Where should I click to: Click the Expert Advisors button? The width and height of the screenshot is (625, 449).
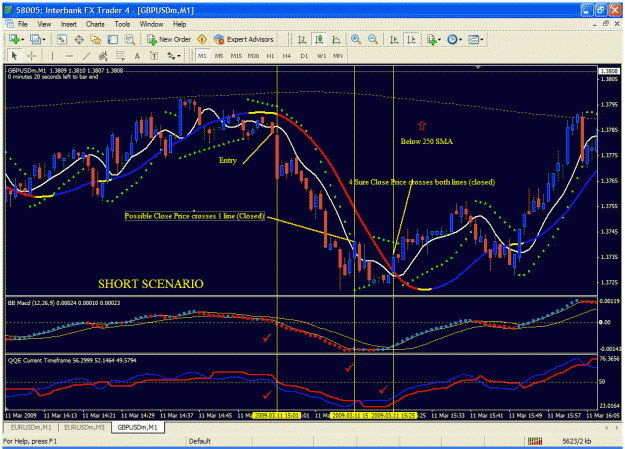(x=244, y=39)
